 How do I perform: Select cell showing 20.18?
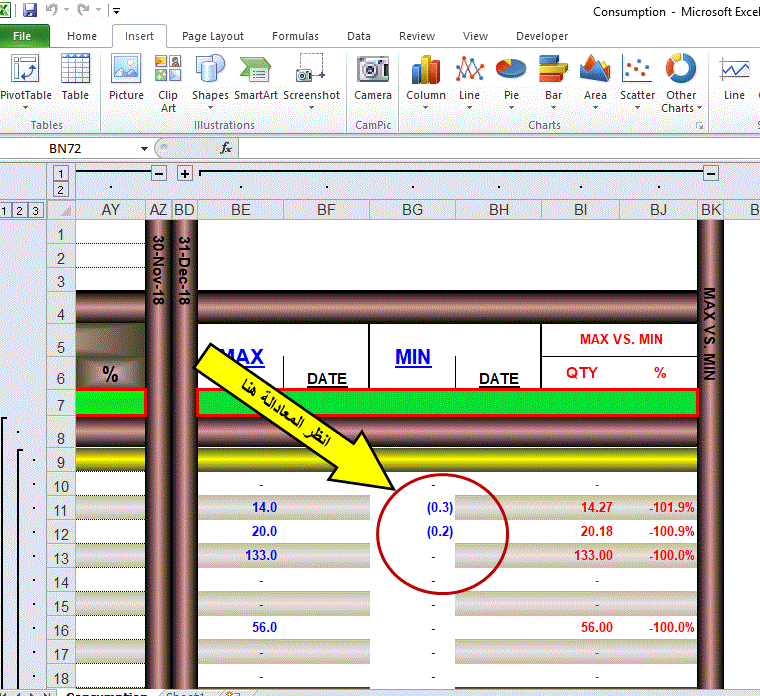pos(581,531)
